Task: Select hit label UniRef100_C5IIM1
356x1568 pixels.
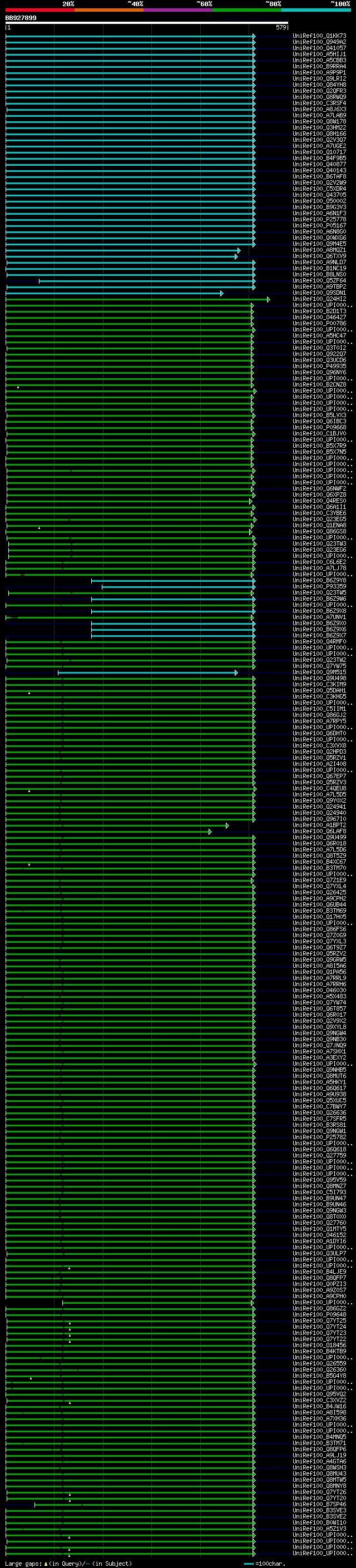Action: pyautogui.click(x=319, y=709)
